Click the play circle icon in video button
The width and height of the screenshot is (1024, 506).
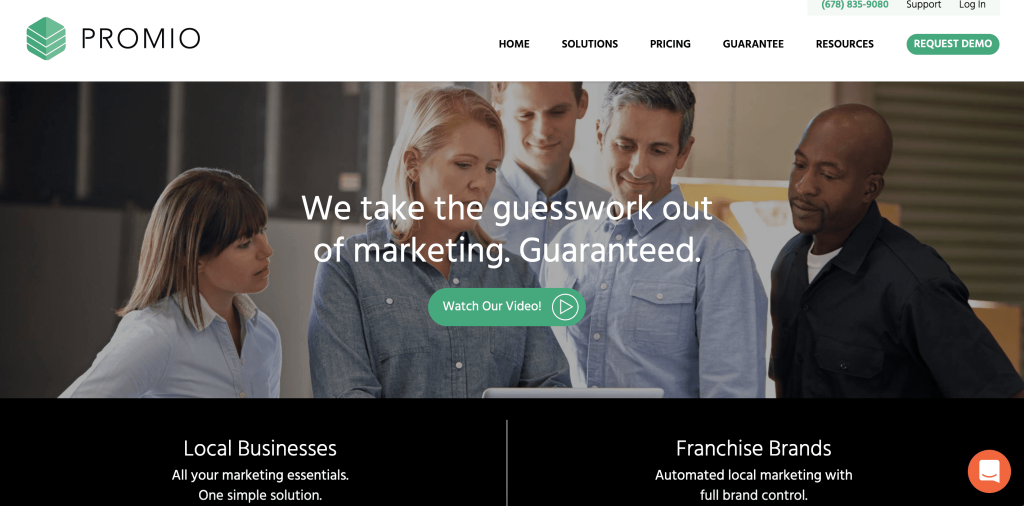pos(565,306)
